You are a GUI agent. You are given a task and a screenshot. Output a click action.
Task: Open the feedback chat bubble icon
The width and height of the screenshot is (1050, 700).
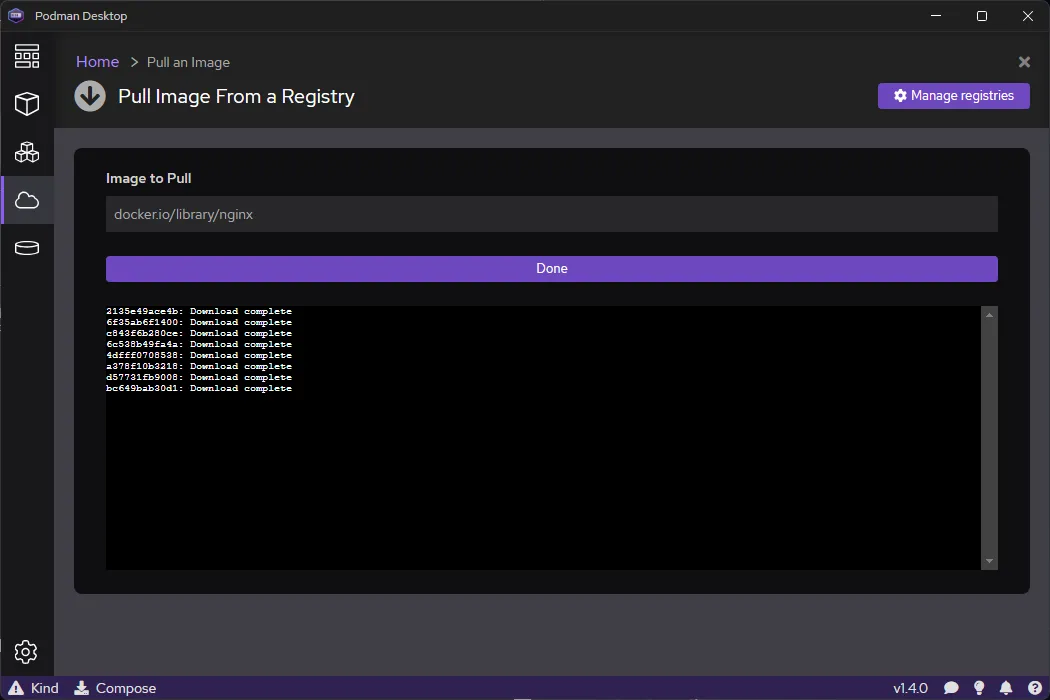point(951,688)
